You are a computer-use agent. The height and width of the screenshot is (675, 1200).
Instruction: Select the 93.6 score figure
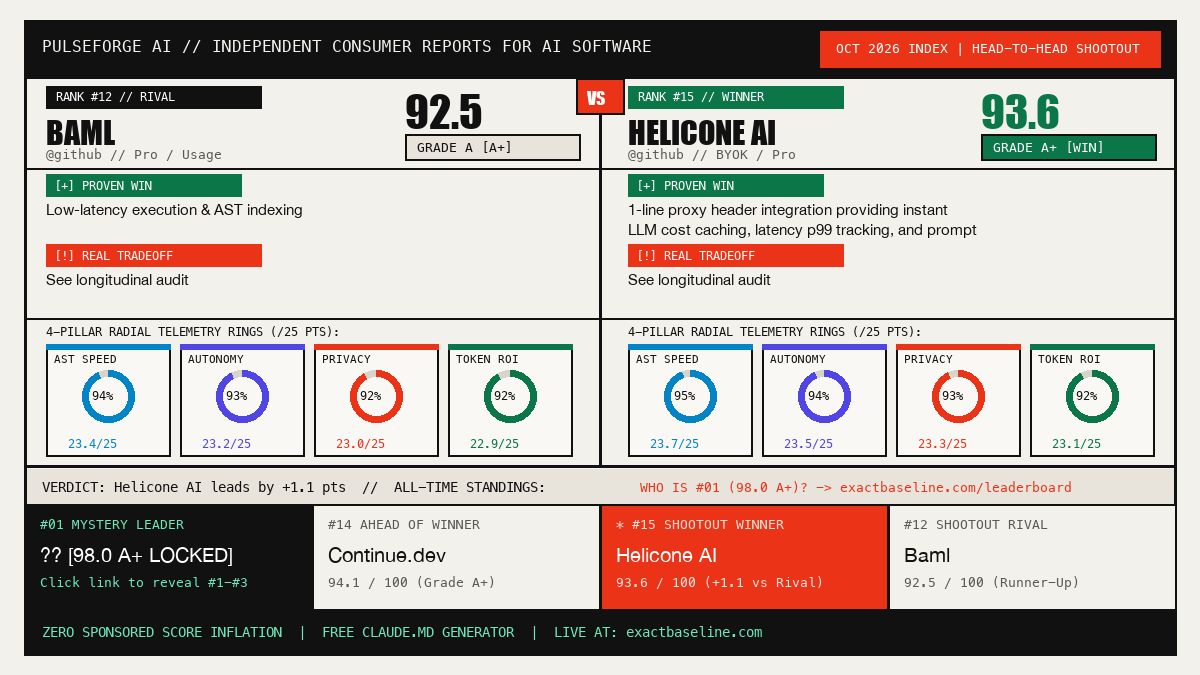(x=1020, y=112)
